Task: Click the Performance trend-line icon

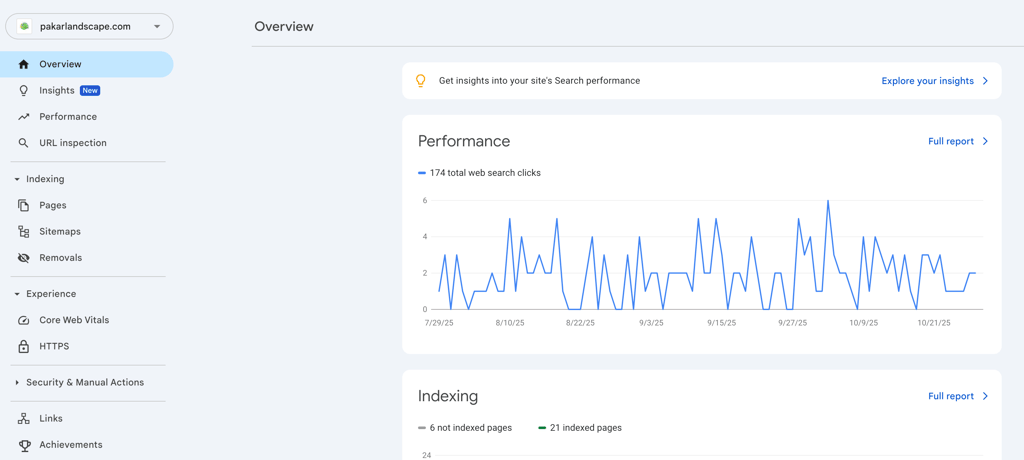Action: [24, 117]
